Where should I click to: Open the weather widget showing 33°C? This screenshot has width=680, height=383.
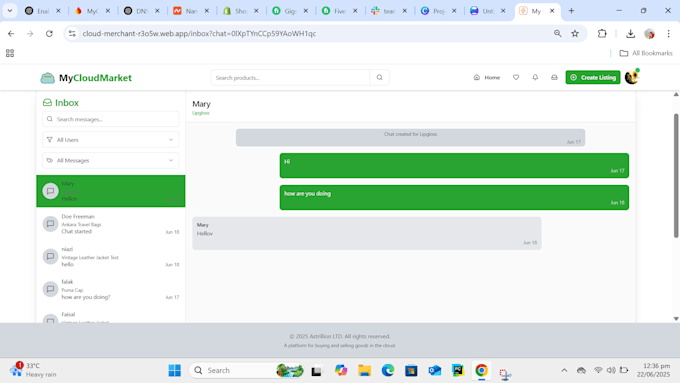click(34, 370)
